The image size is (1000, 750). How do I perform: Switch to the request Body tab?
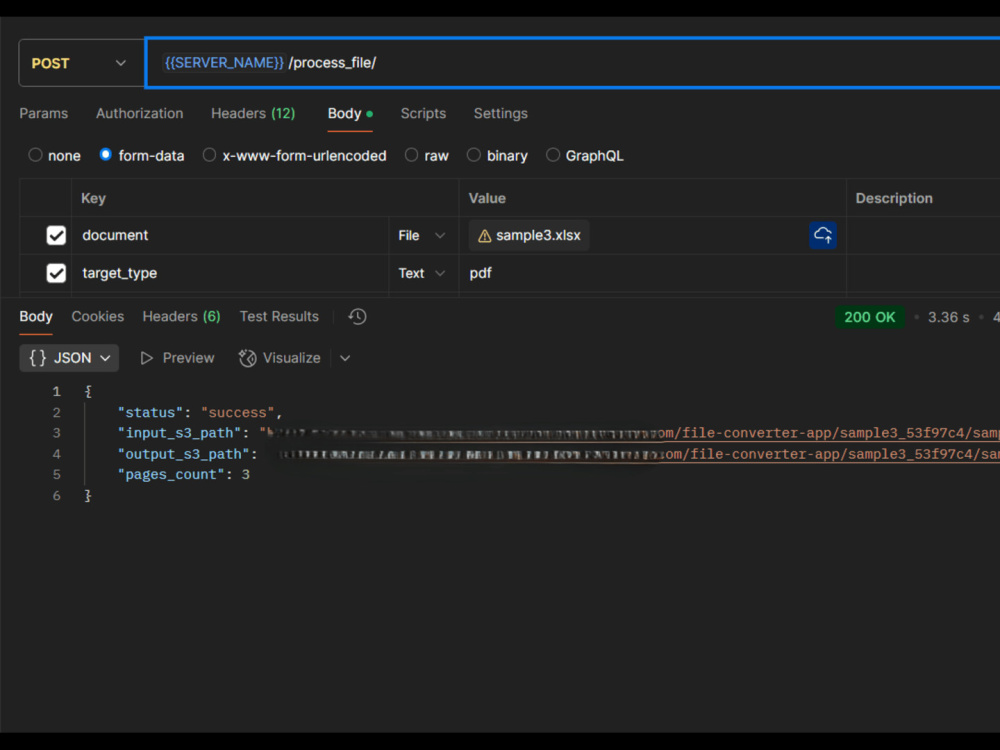349,114
